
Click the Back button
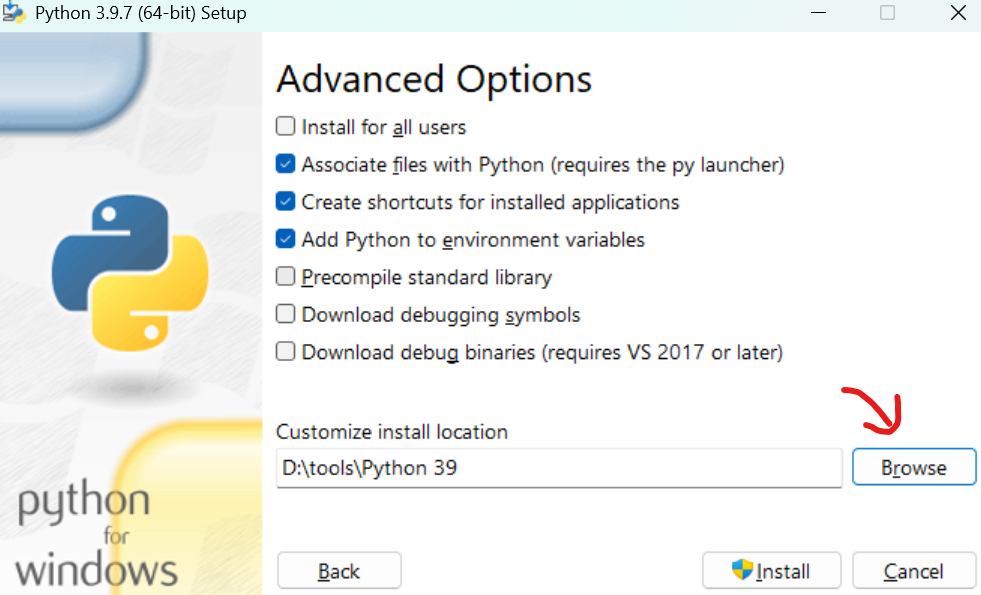click(339, 570)
